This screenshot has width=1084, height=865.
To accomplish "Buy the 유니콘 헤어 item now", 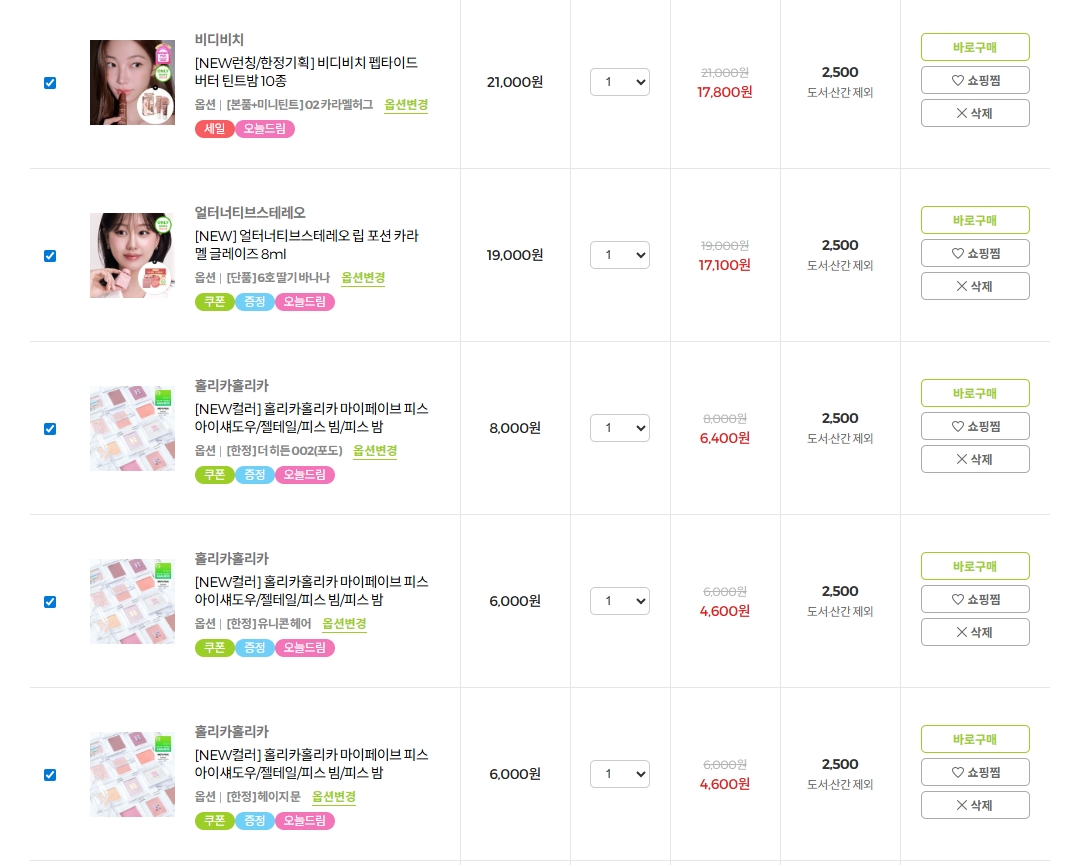I will 975,566.
